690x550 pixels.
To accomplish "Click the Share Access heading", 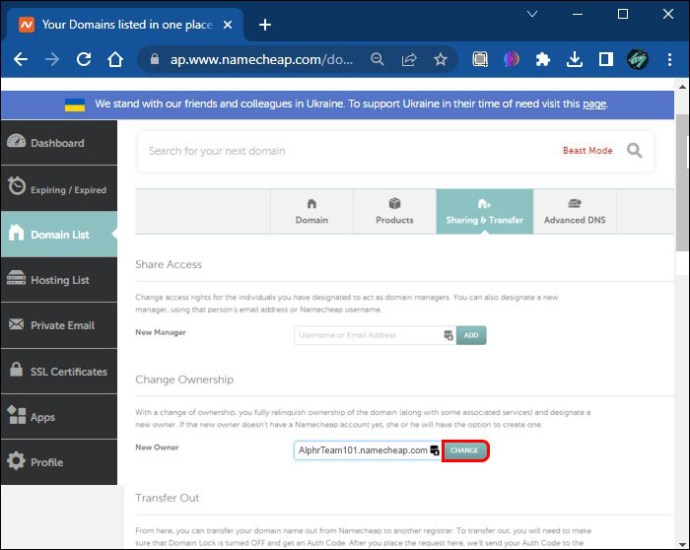I will [169, 264].
